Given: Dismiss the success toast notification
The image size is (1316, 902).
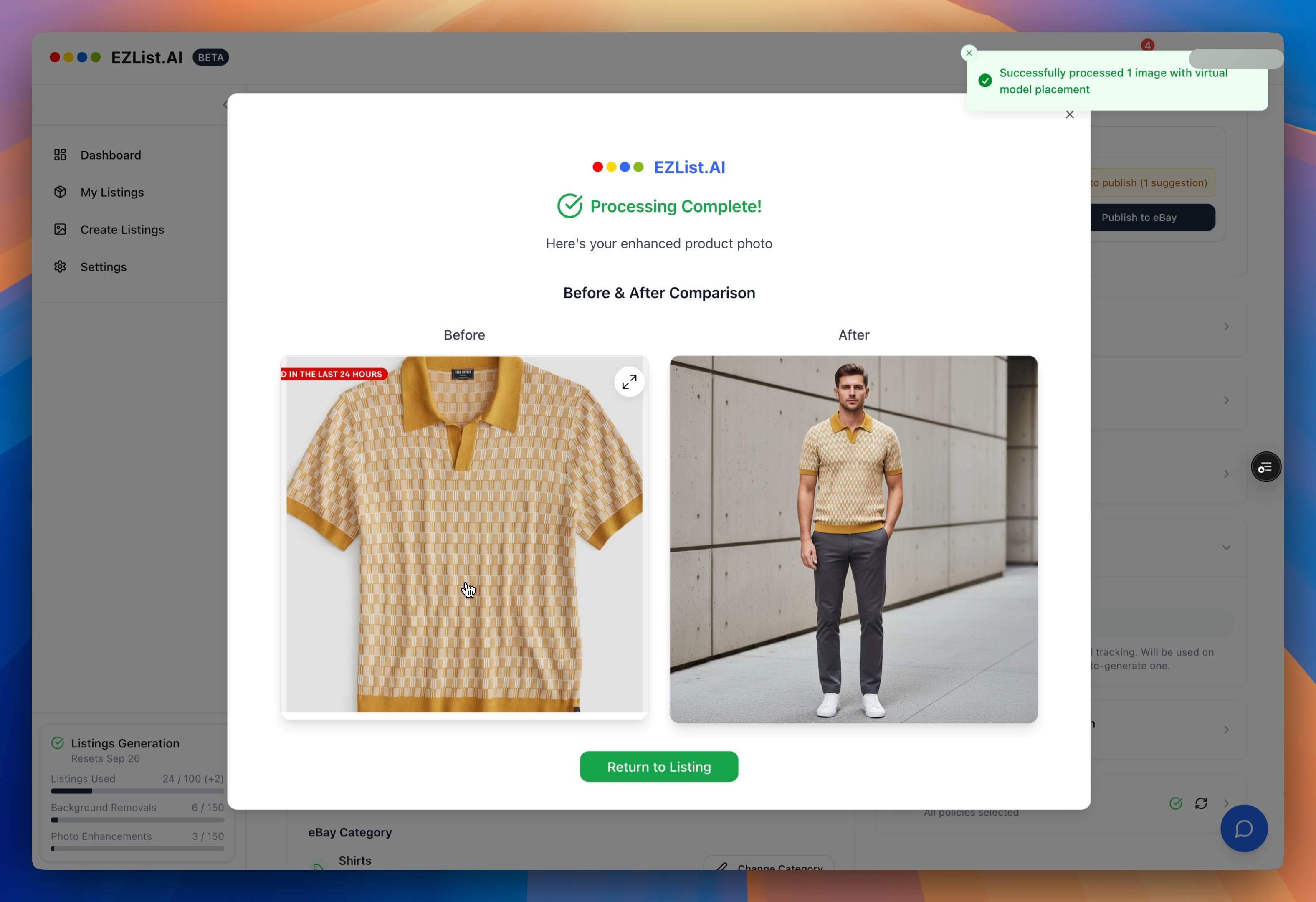Looking at the screenshot, I should pos(969,53).
